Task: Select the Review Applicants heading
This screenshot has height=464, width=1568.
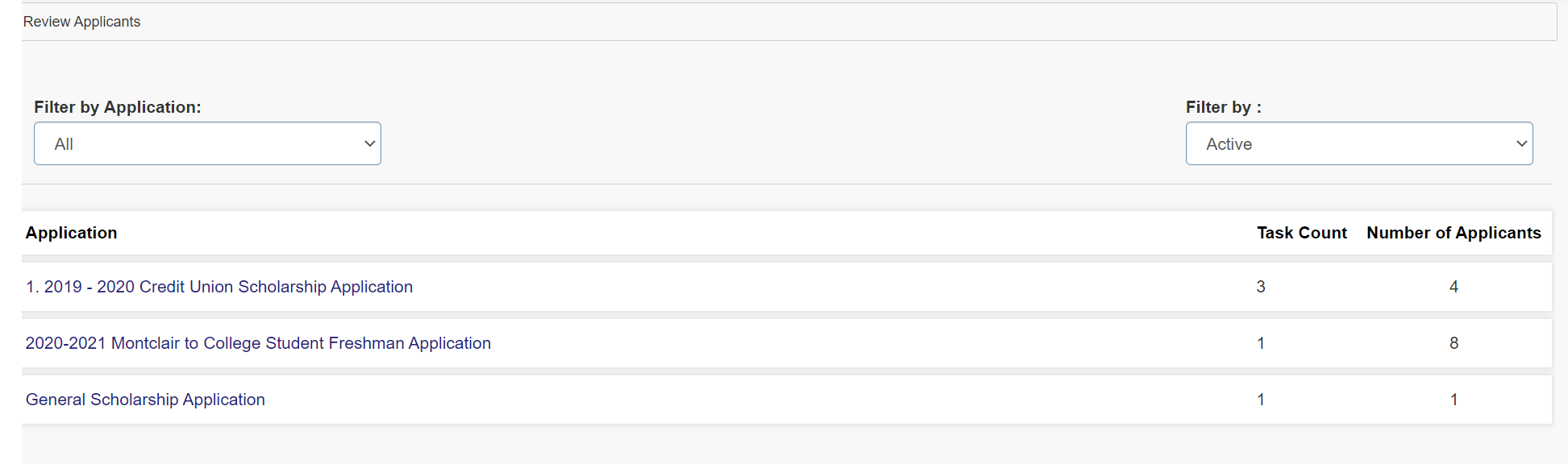Action: [82, 22]
